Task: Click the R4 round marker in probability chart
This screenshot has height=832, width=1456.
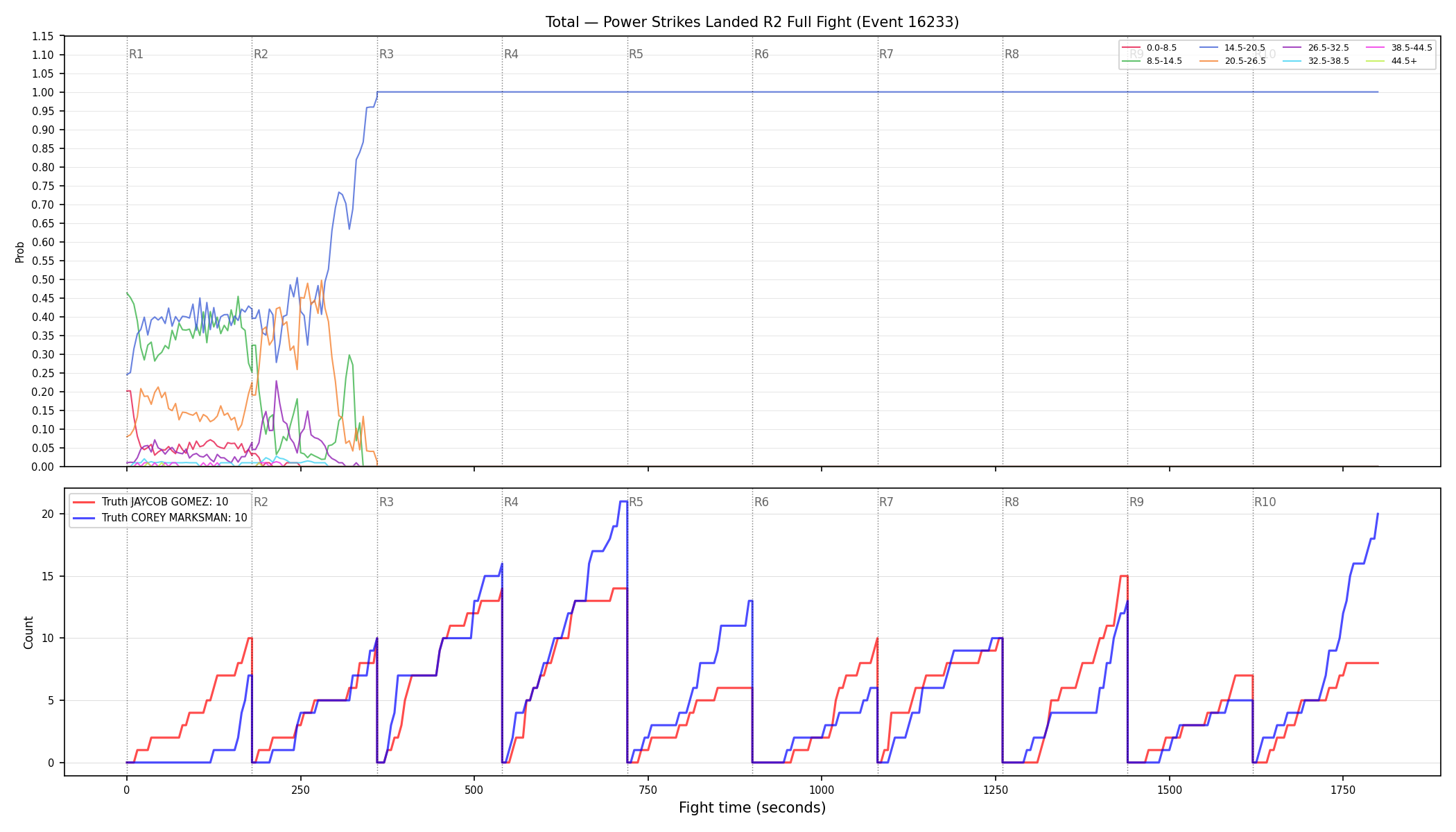Action: click(511, 54)
